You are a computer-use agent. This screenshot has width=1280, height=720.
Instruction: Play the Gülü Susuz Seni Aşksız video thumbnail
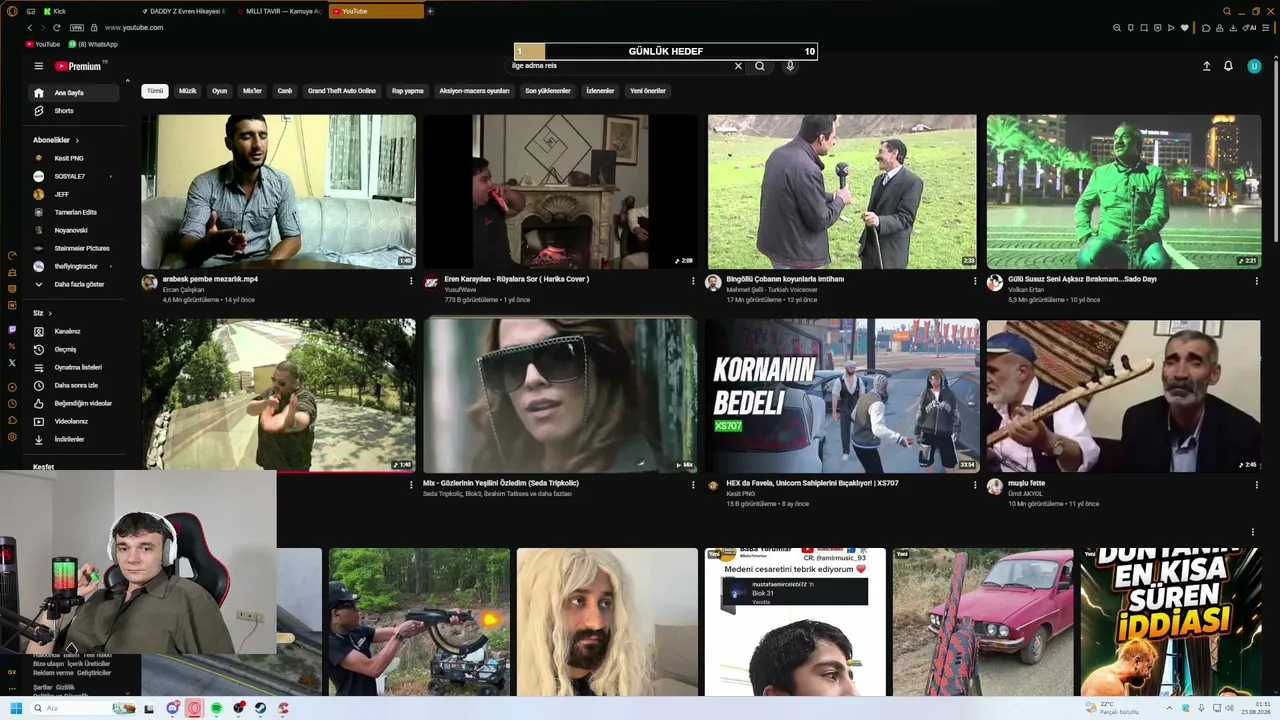click(1124, 191)
